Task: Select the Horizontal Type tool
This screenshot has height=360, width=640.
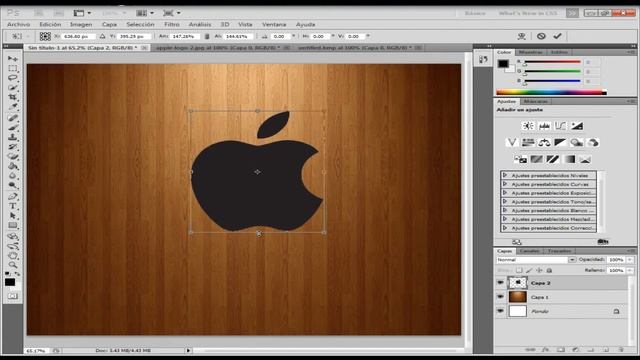Action: click(13, 206)
